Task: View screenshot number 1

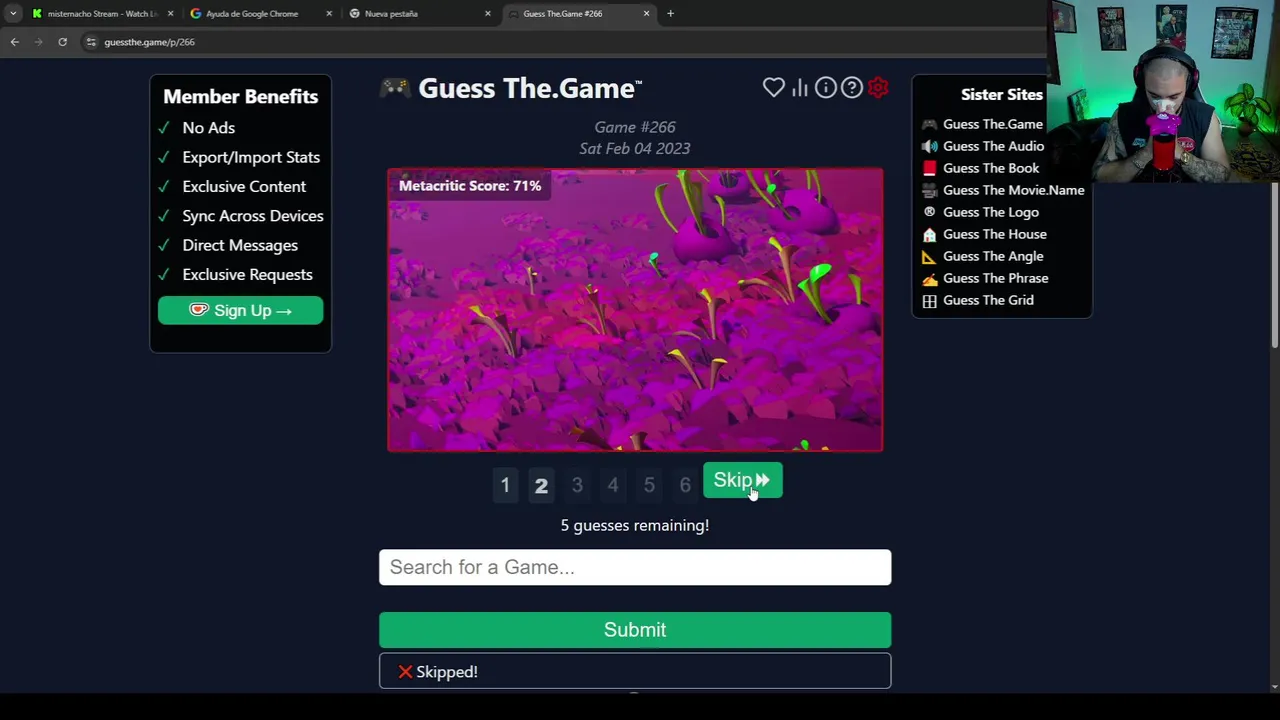Action: click(x=505, y=485)
